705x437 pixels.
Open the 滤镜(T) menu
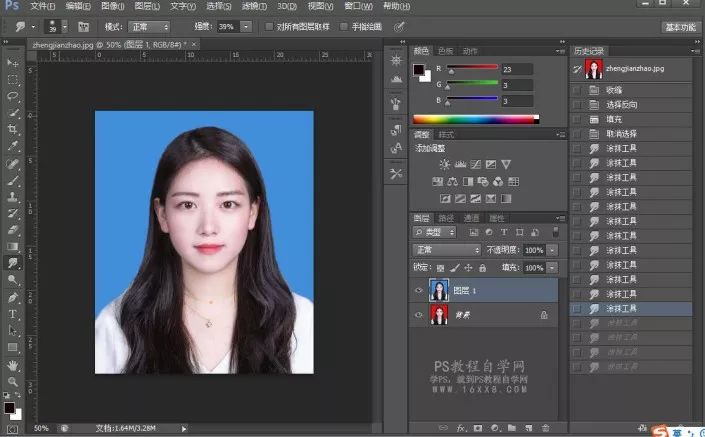click(x=254, y=6)
